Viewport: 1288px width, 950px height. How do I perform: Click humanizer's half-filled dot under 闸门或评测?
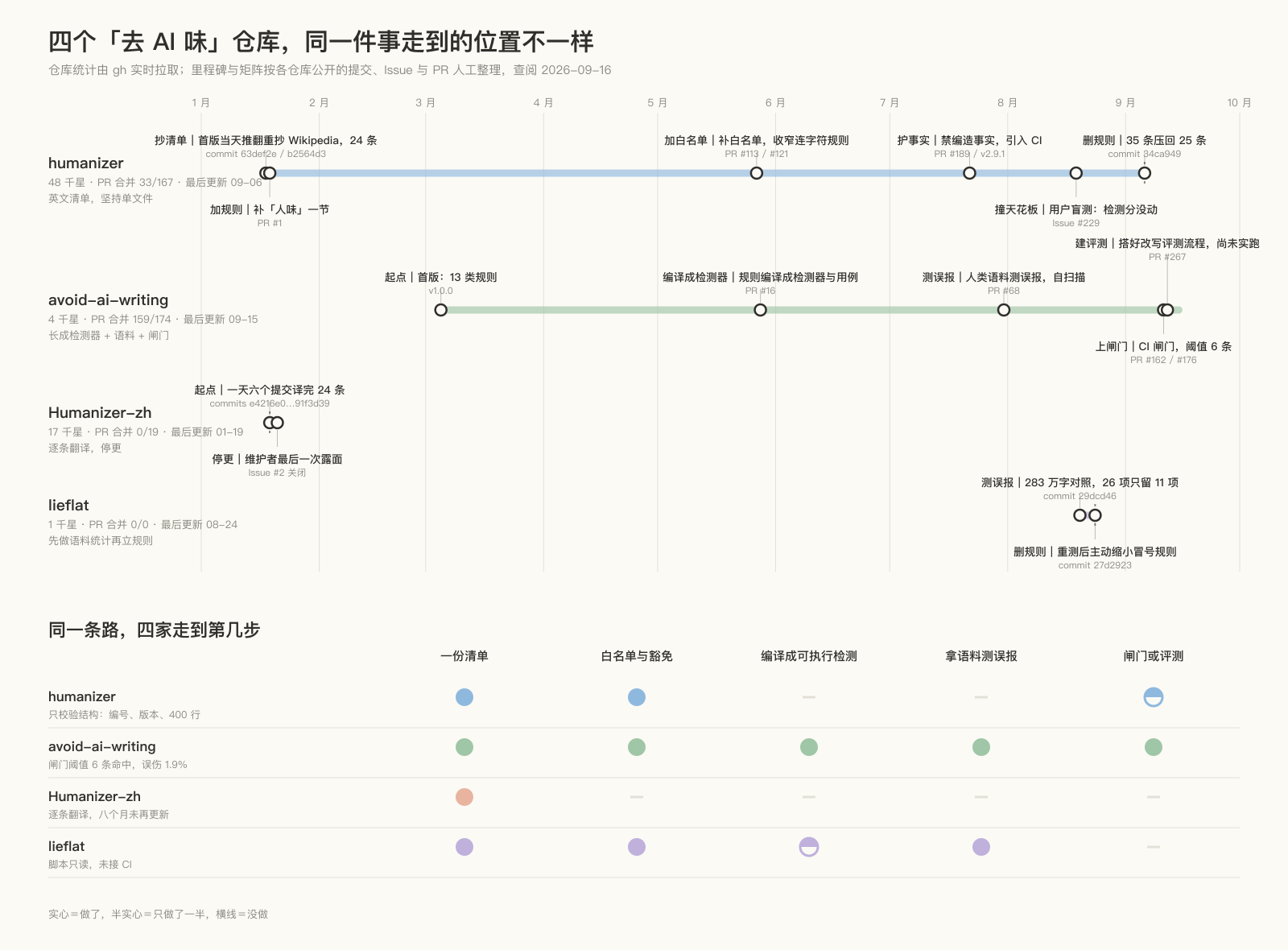point(1154,697)
